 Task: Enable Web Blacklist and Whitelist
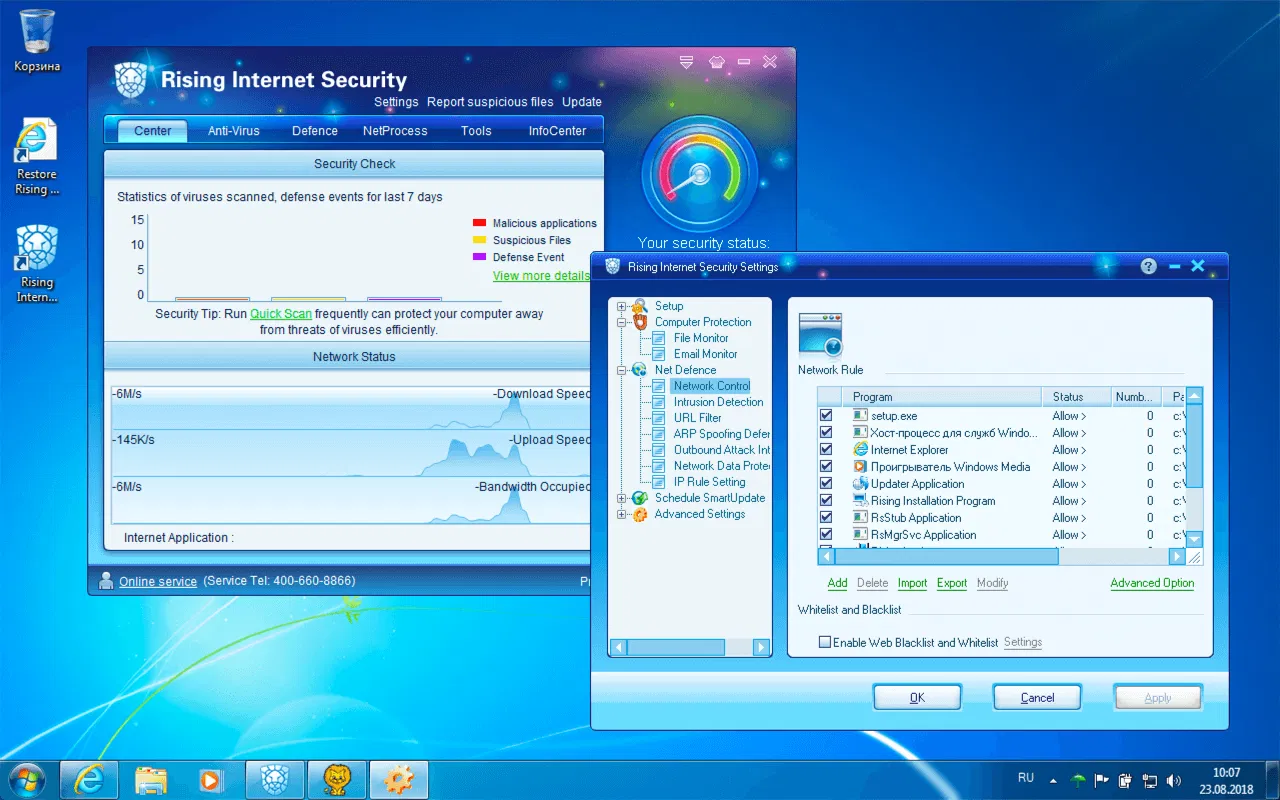point(825,642)
